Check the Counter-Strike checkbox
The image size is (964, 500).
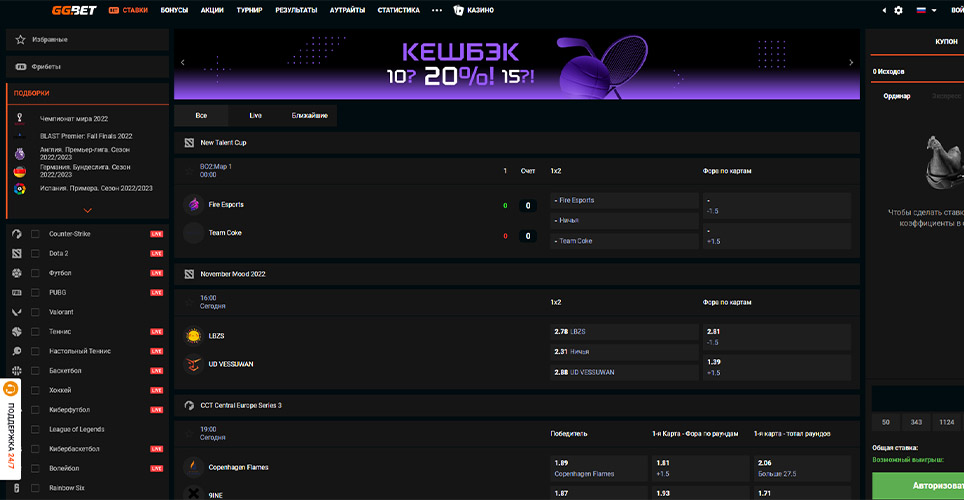coord(36,234)
